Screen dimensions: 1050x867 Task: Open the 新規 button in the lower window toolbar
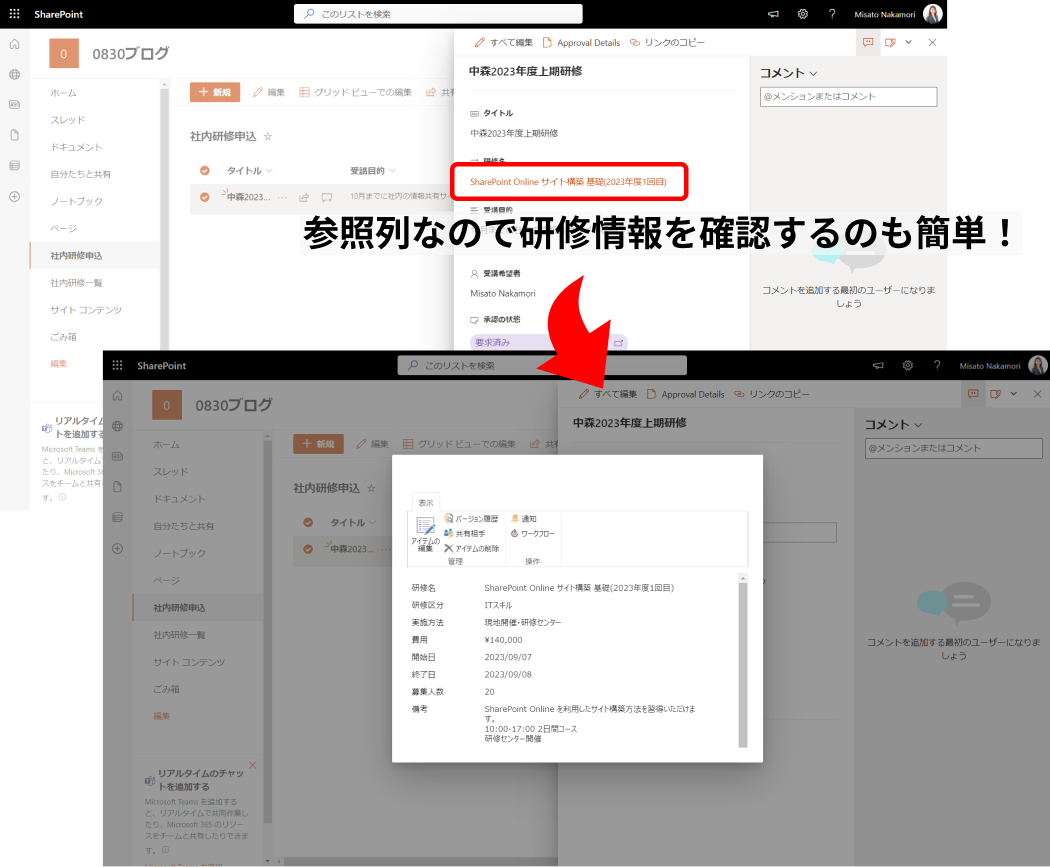click(x=318, y=444)
